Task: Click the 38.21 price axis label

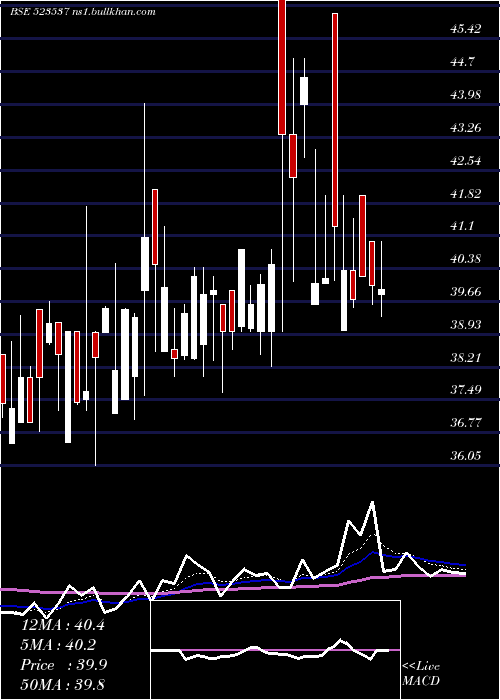Action: [x=466, y=357]
